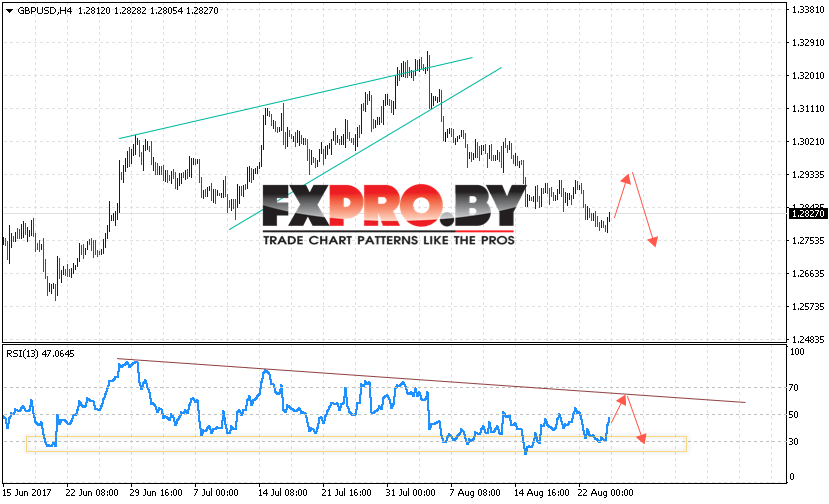Select the 14 Aug 16:00 time label

tap(541, 493)
